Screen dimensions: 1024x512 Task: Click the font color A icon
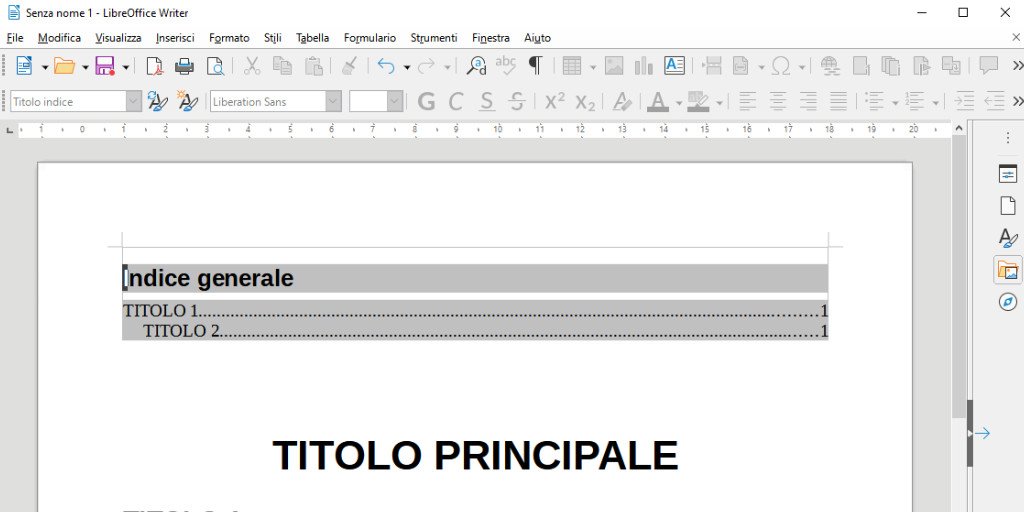[x=658, y=101]
